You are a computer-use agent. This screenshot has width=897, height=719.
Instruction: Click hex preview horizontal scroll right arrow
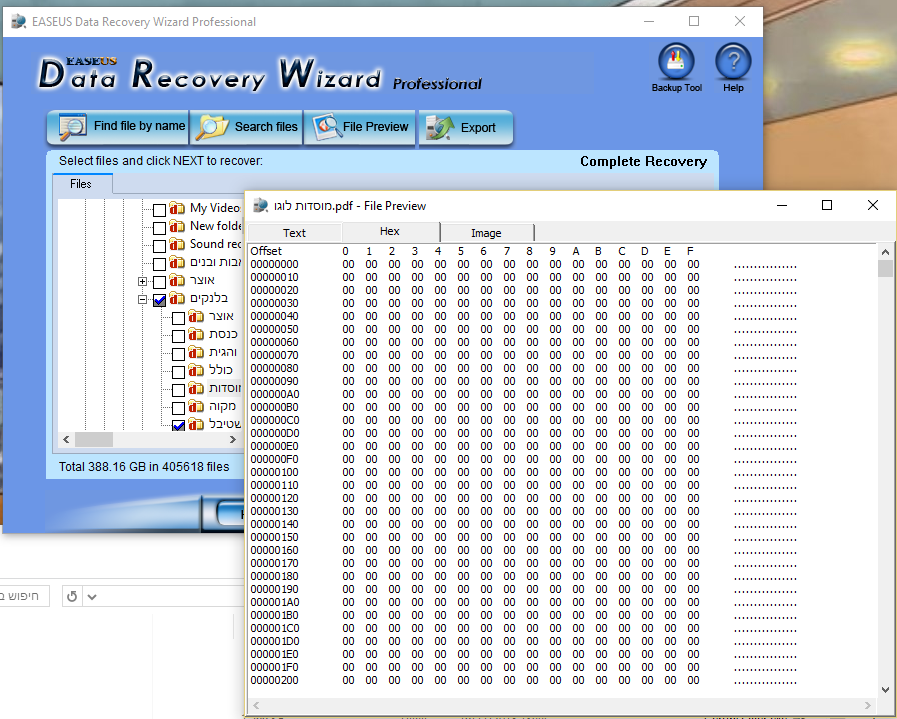pyautogui.click(x=868, y=705)
